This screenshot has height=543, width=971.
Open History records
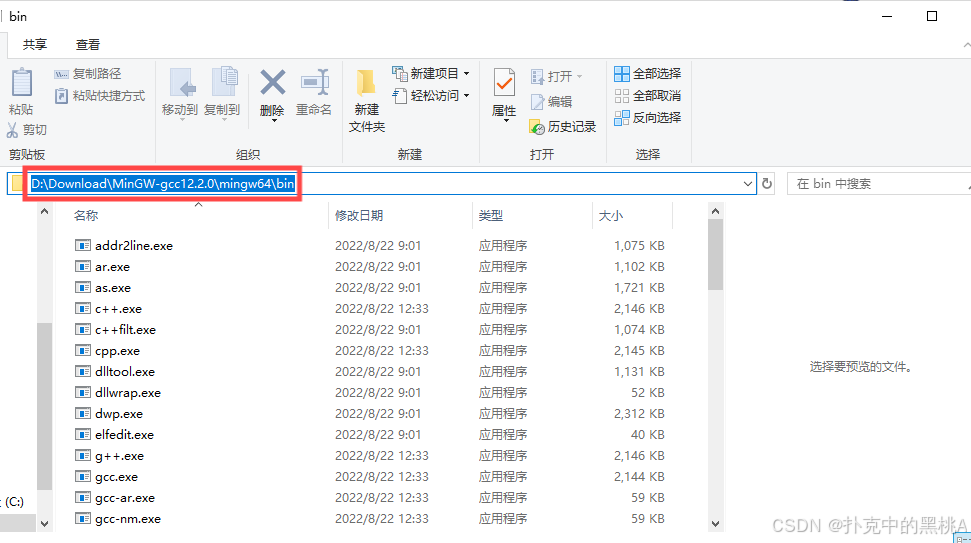pos(563,126)
